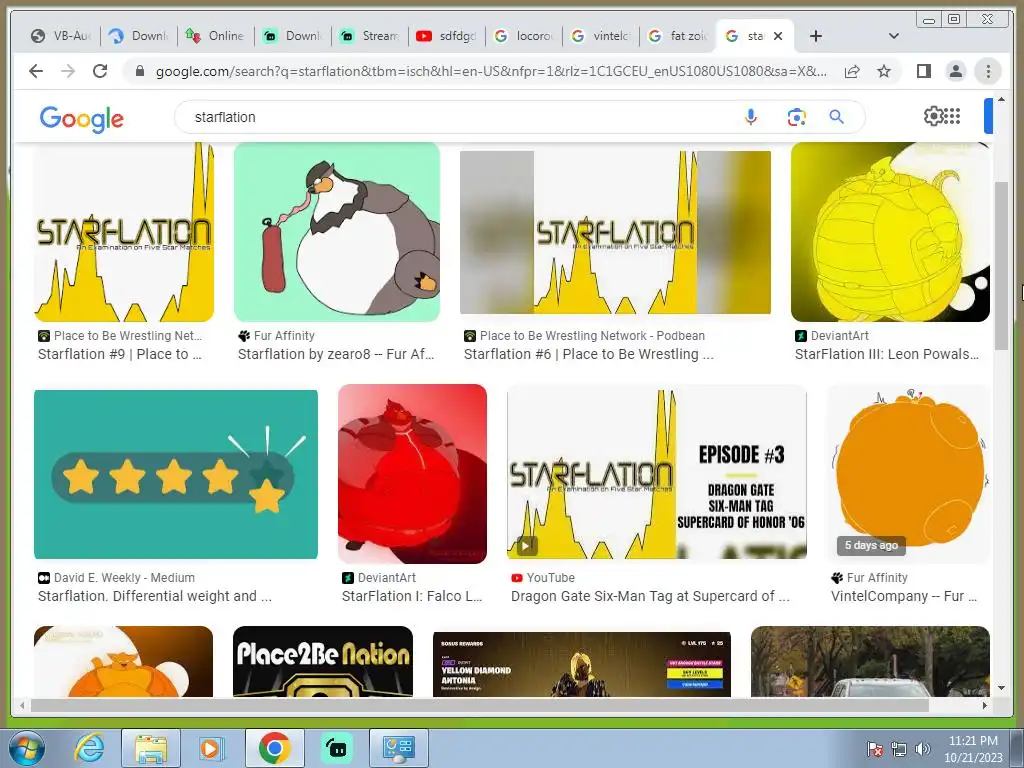Switch to the Online tab
Image resolution: width=1024 pixels, height=768 pixels.
[215, 36]
